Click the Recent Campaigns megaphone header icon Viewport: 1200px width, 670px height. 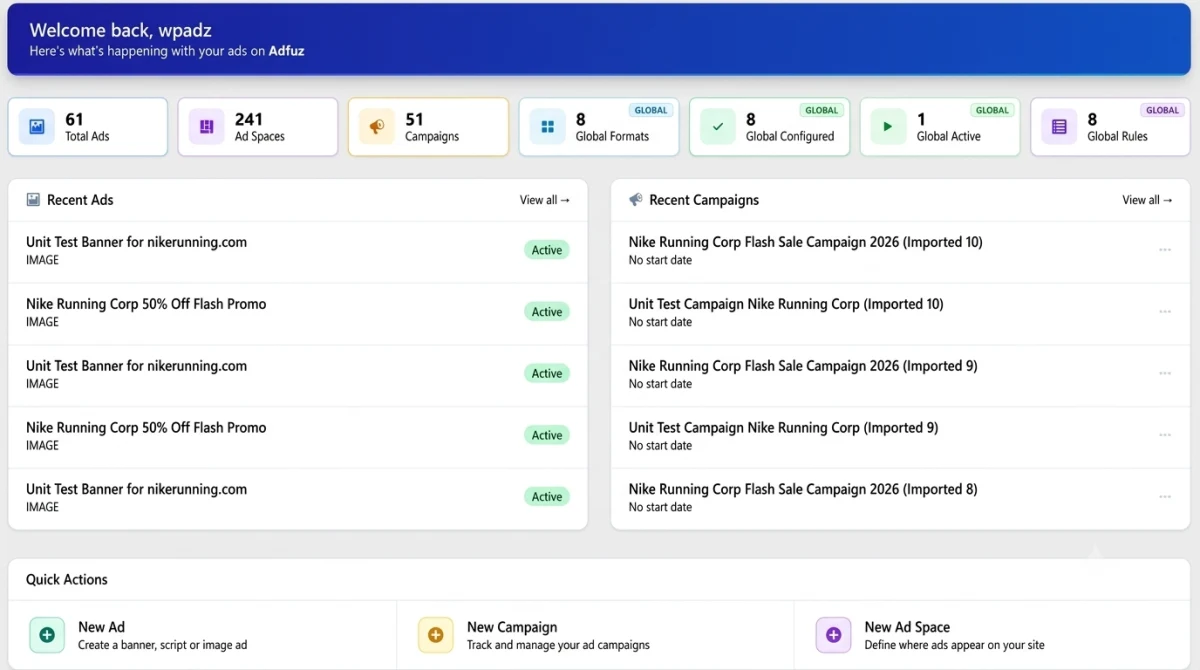tap(635, 200)
